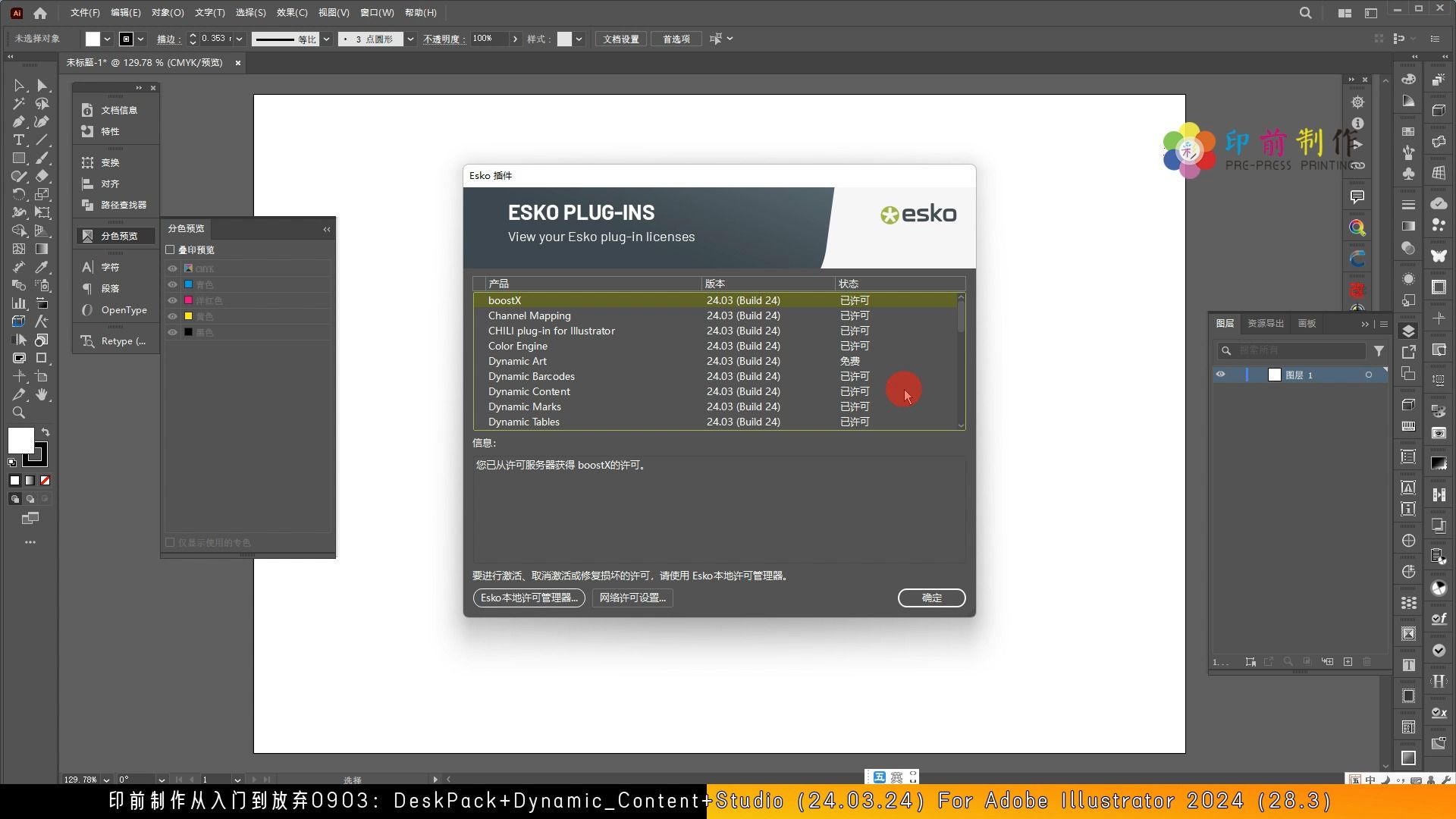Select the Rectangle tool

(19, 158)
